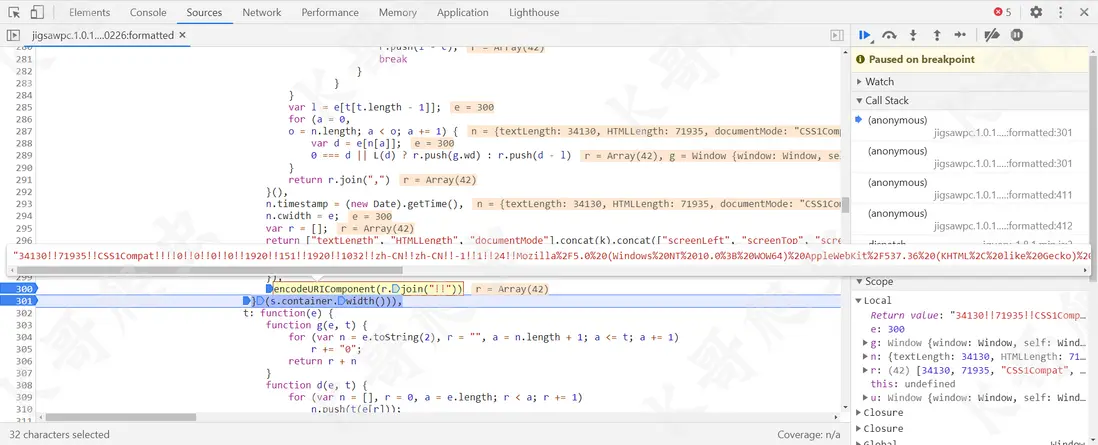This screenshot has width=1098, height=445.
Task: Open DevTools settings gear
Action: (x=1036, y=12)
